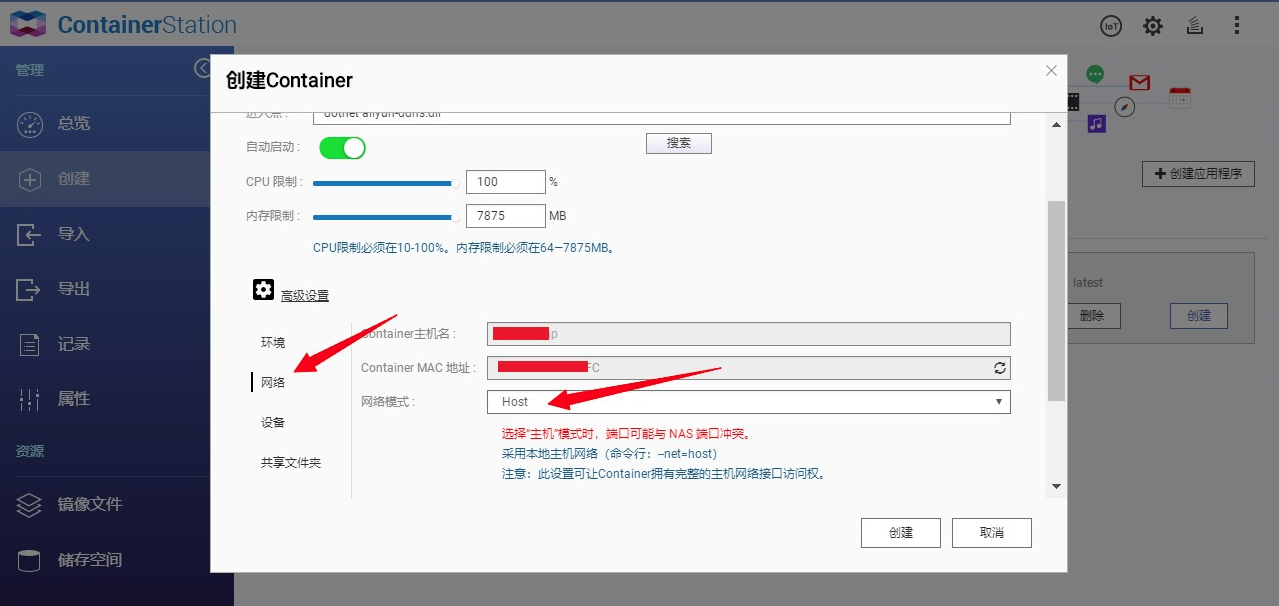Open 镜像文件 in the sidebar
The width and height of the screenshot is (1279, 606).
pyautogui.click(x=90, y=505)
